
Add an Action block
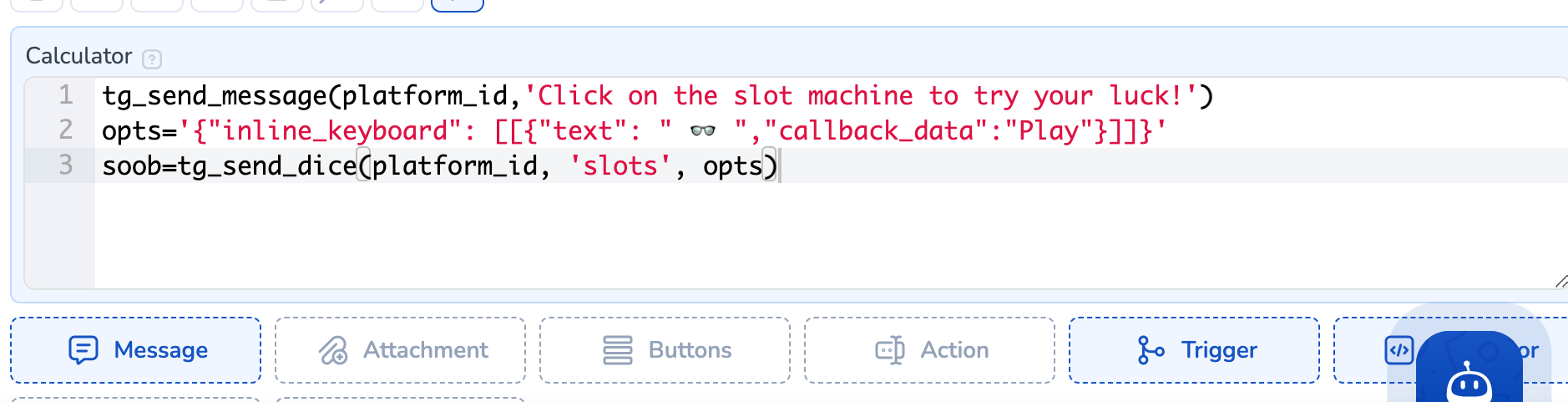coord(929,350)
